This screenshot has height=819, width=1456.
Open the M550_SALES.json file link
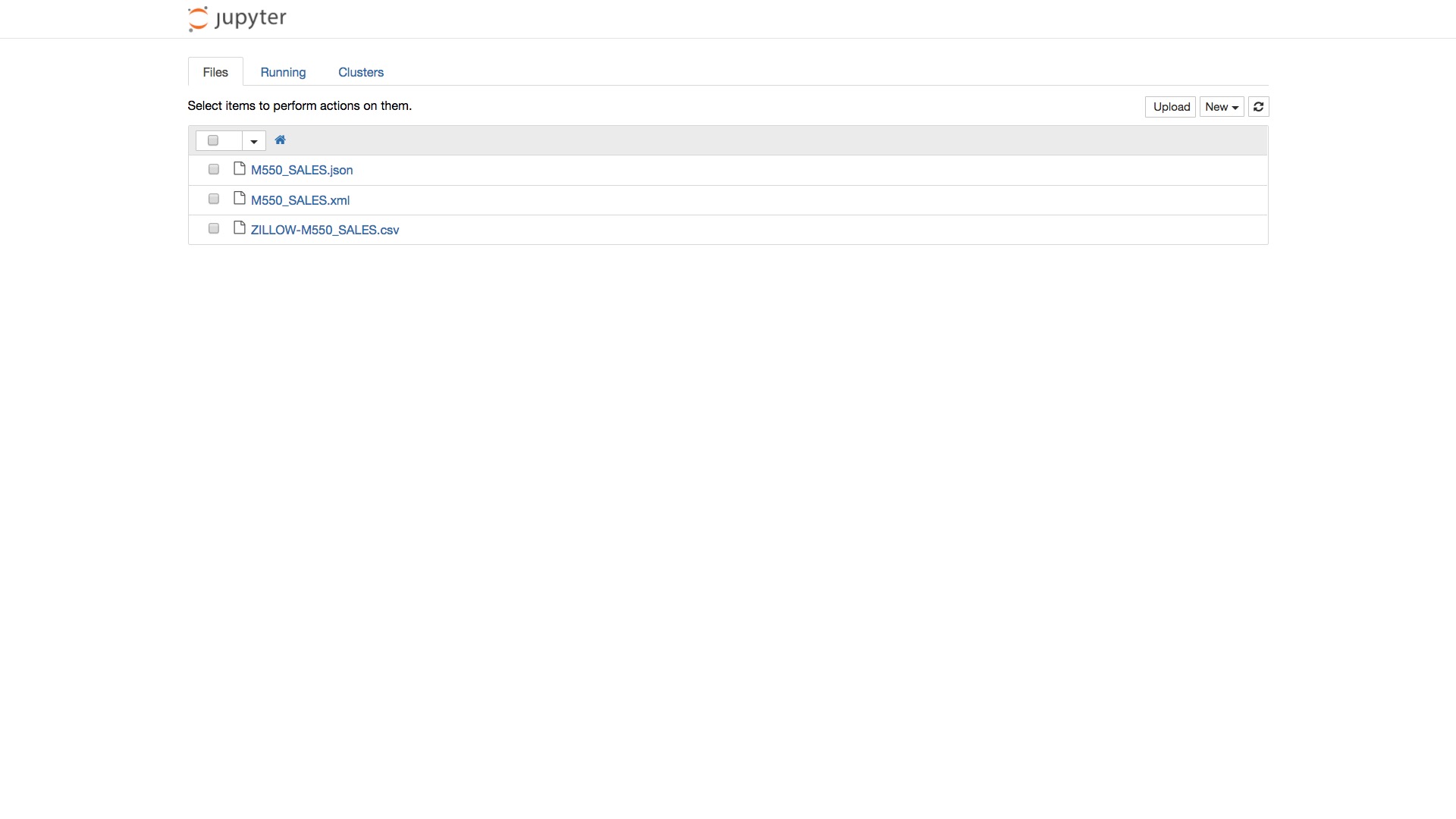pyautogui.click(x=302, y=171)
